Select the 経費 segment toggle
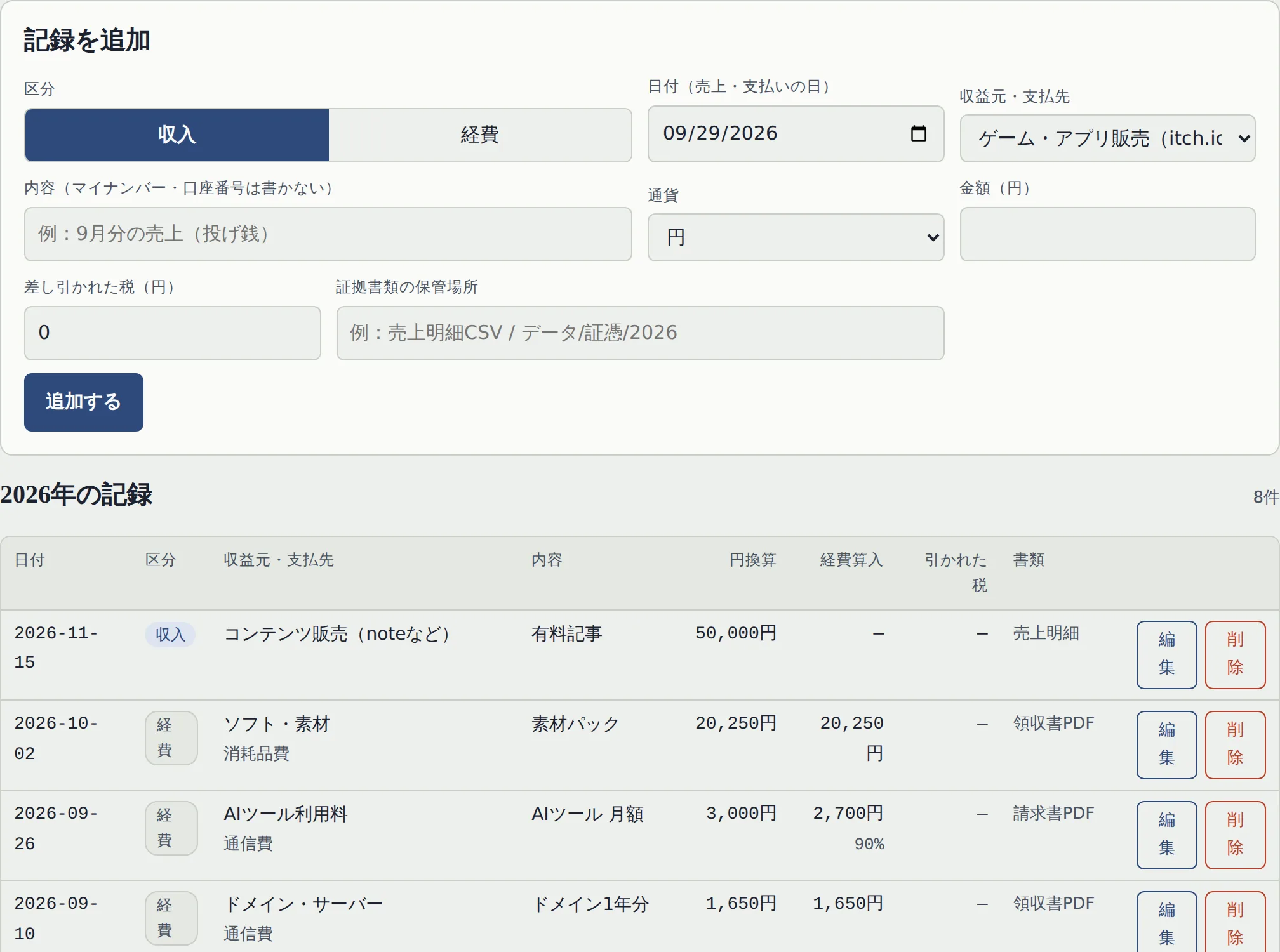This screenshot has height=952, width=1280. pyautogui.click(x=480, y=135)
